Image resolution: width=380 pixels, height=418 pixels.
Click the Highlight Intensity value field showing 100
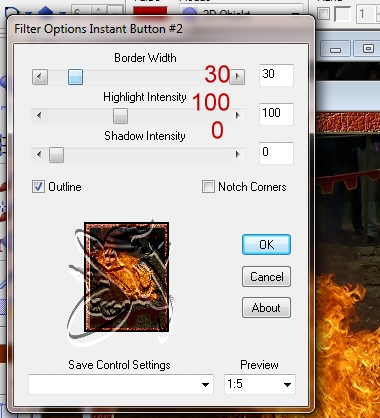pyautogui.click(x=276, y=114)
